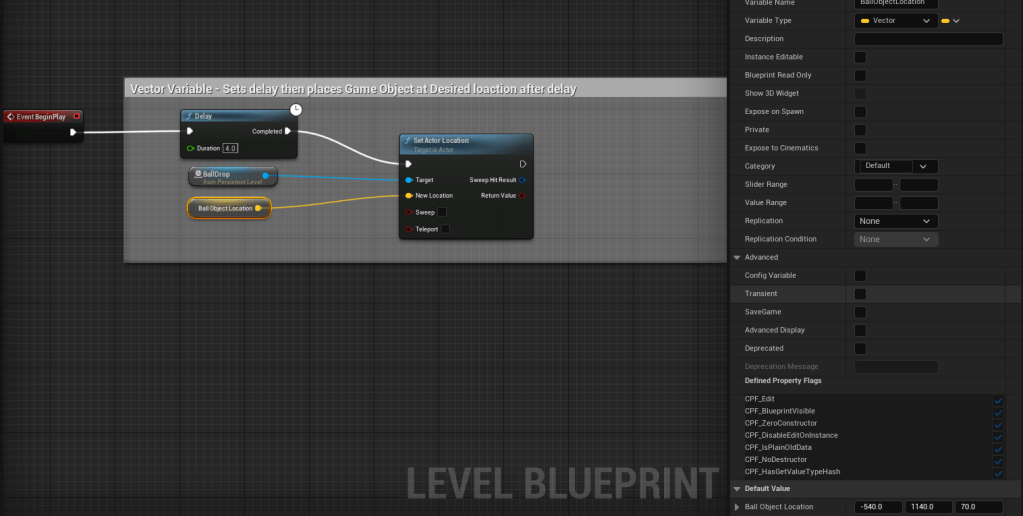The height and width of the screenshot is (516, 1023).
Task: Toggle the Teleport checkbox on the node
Action: click(446, 229)
